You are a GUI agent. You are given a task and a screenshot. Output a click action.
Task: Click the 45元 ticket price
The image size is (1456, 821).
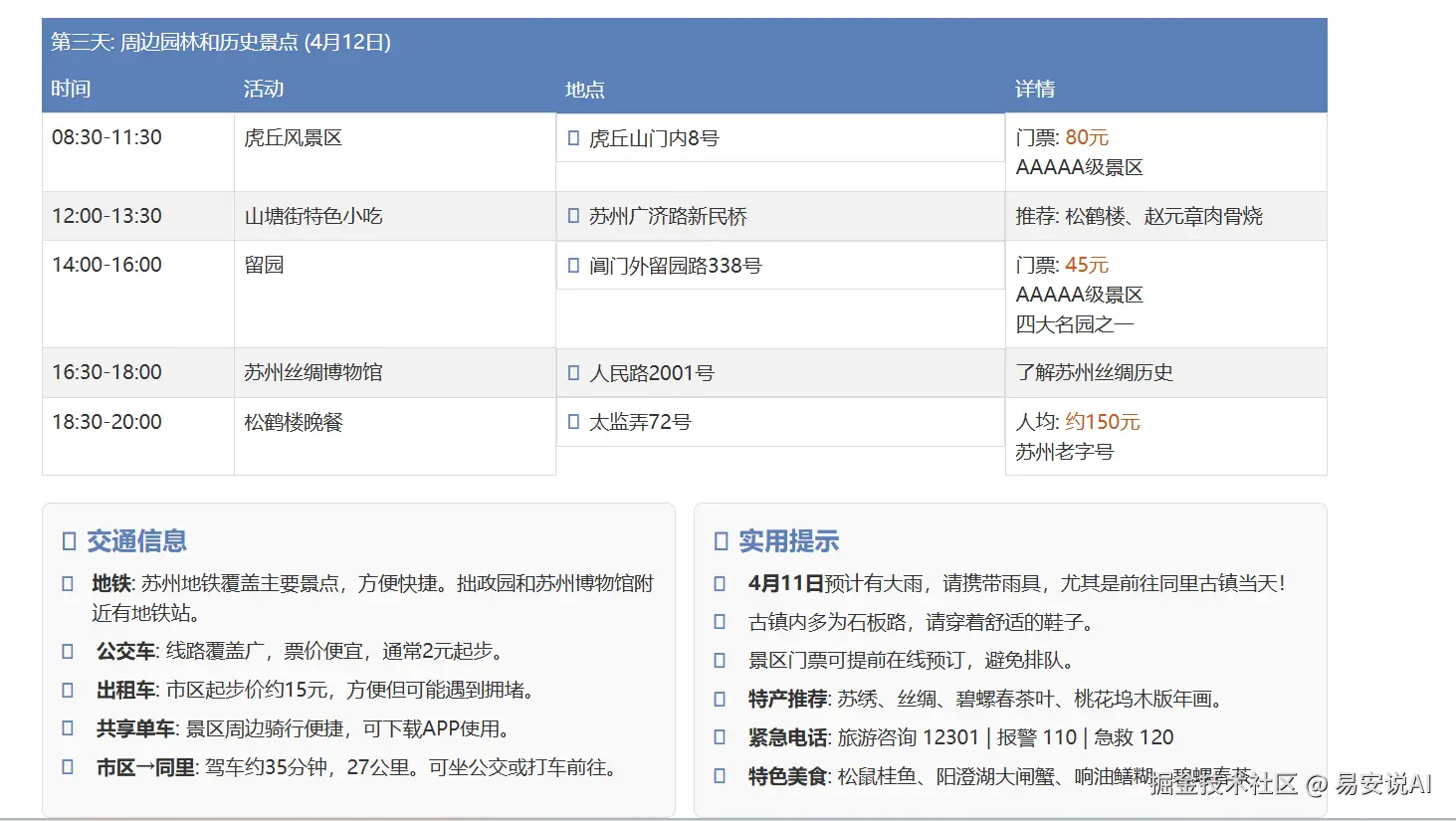(1087, 265)
